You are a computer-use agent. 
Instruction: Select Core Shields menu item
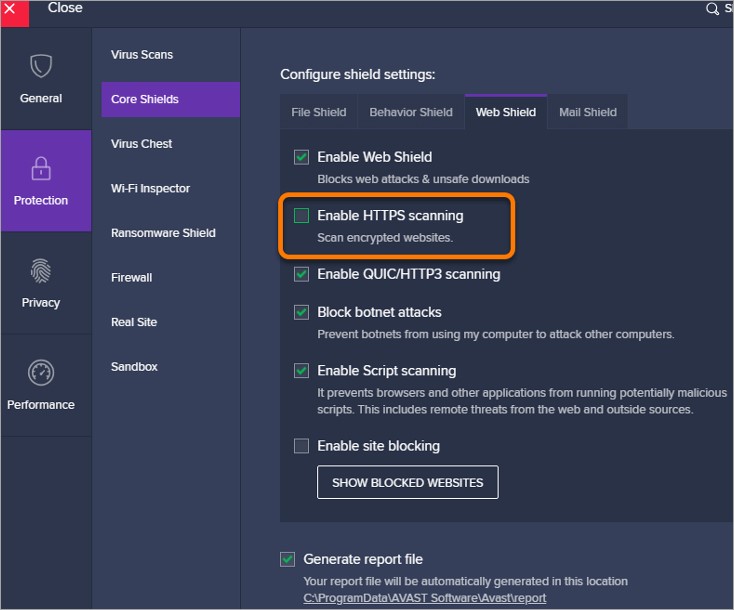[170, 99]
